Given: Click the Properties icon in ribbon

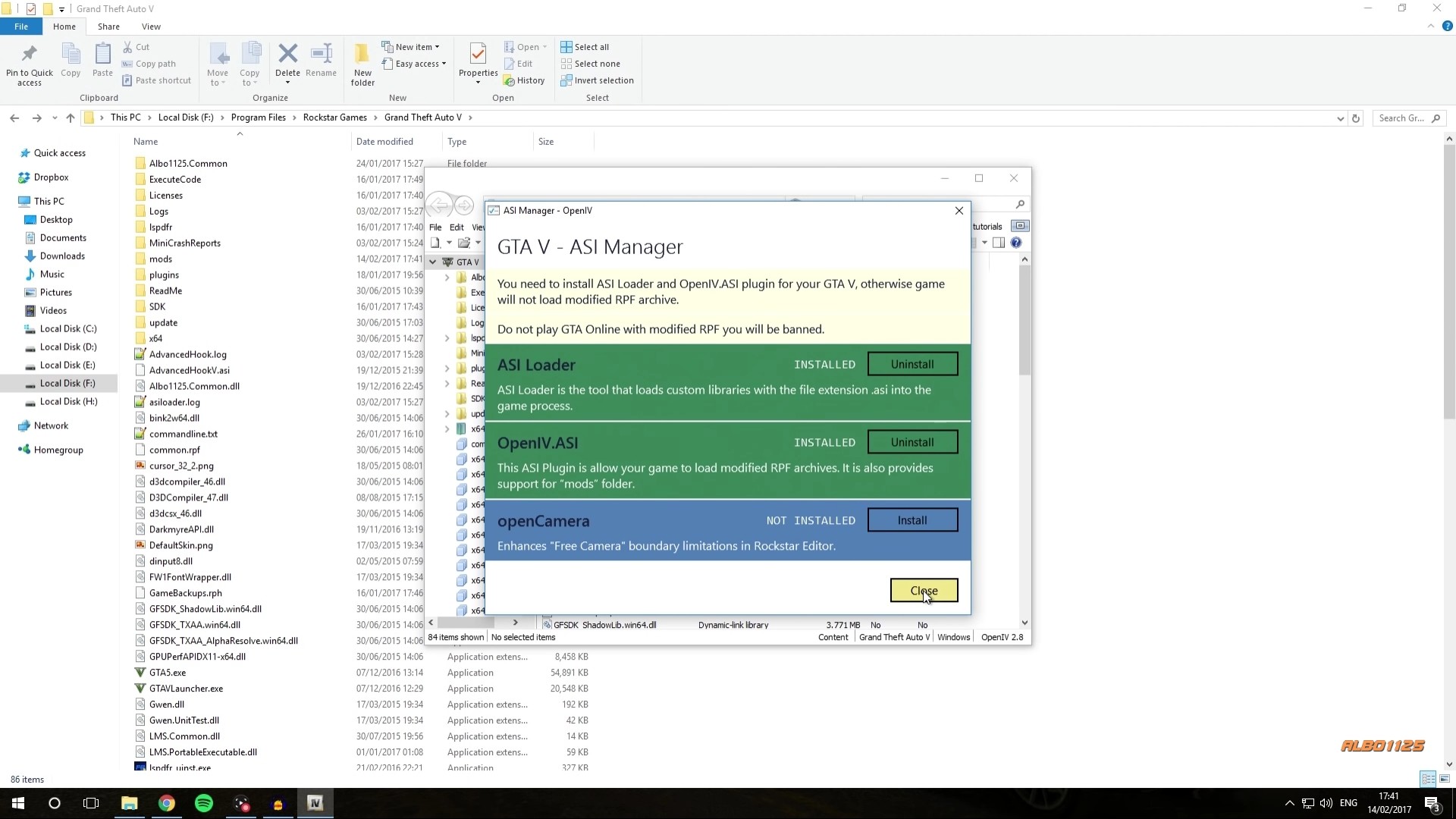Looking at the screenshot, I should pyautogui.click(x=478, y=55).
